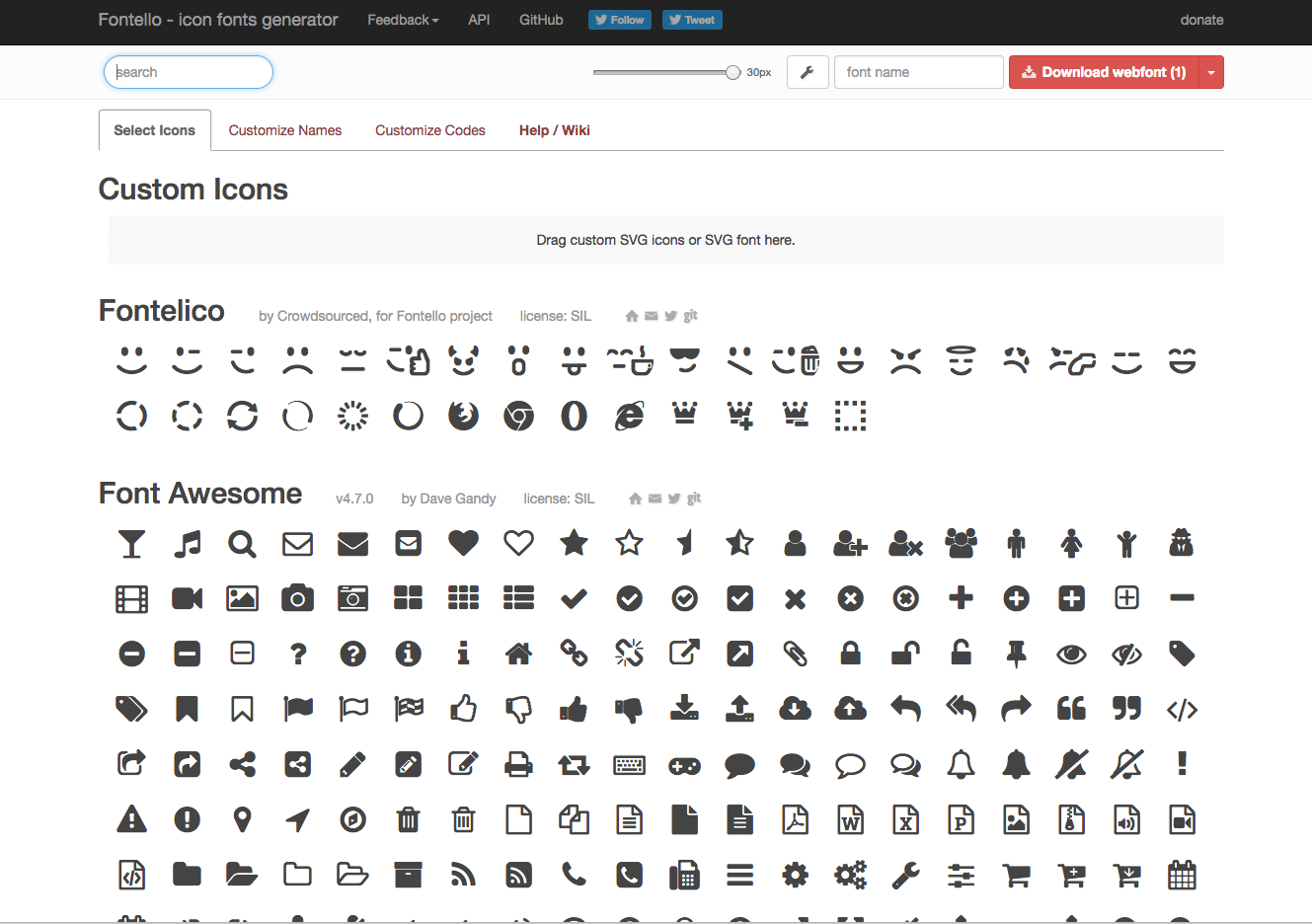
Task: Select the crown-plus icon in Fontelico
Action: pyautogui.click(x=739, y=417)
